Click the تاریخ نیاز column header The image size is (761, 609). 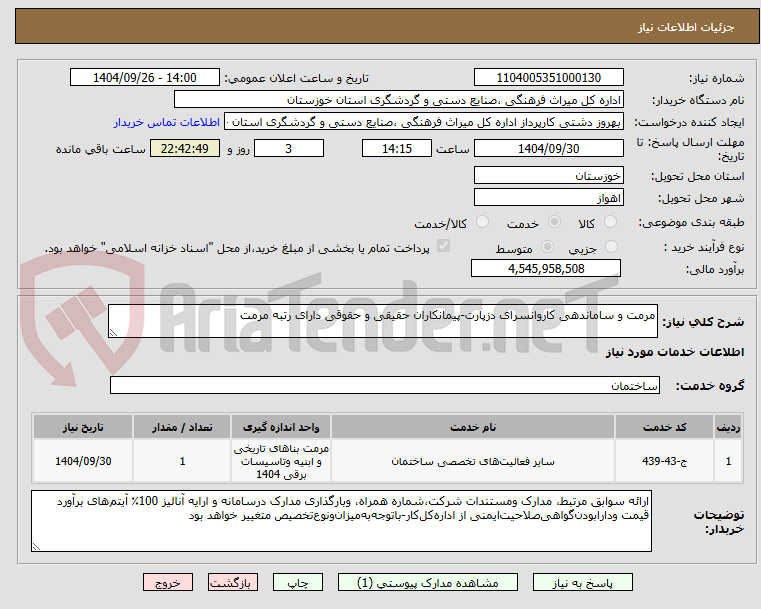[83, 427]
